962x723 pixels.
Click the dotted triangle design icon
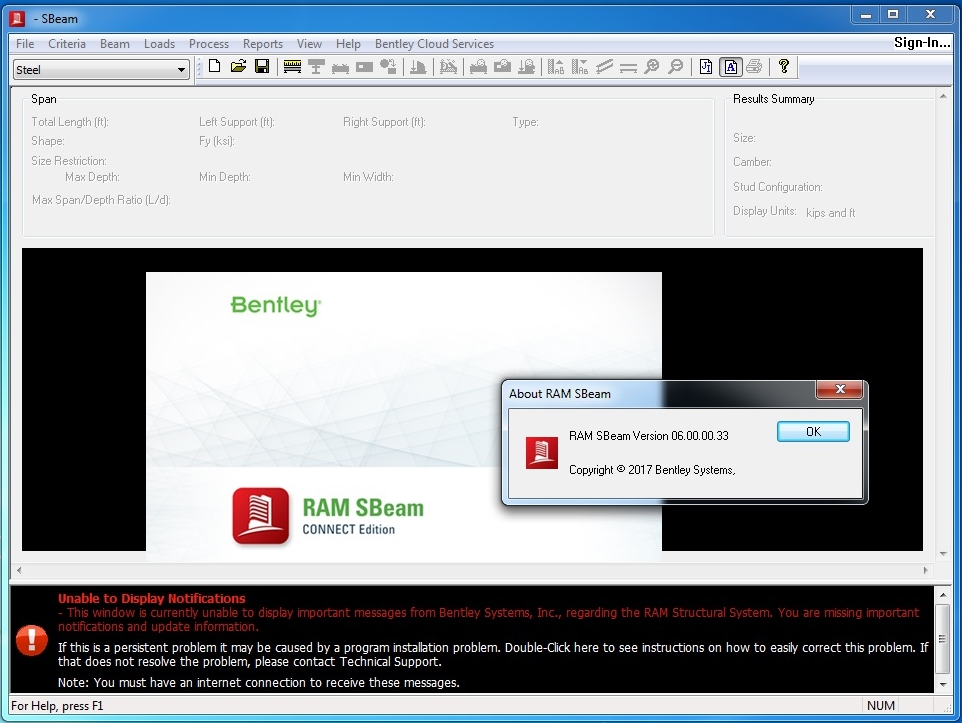coord(448,67)
